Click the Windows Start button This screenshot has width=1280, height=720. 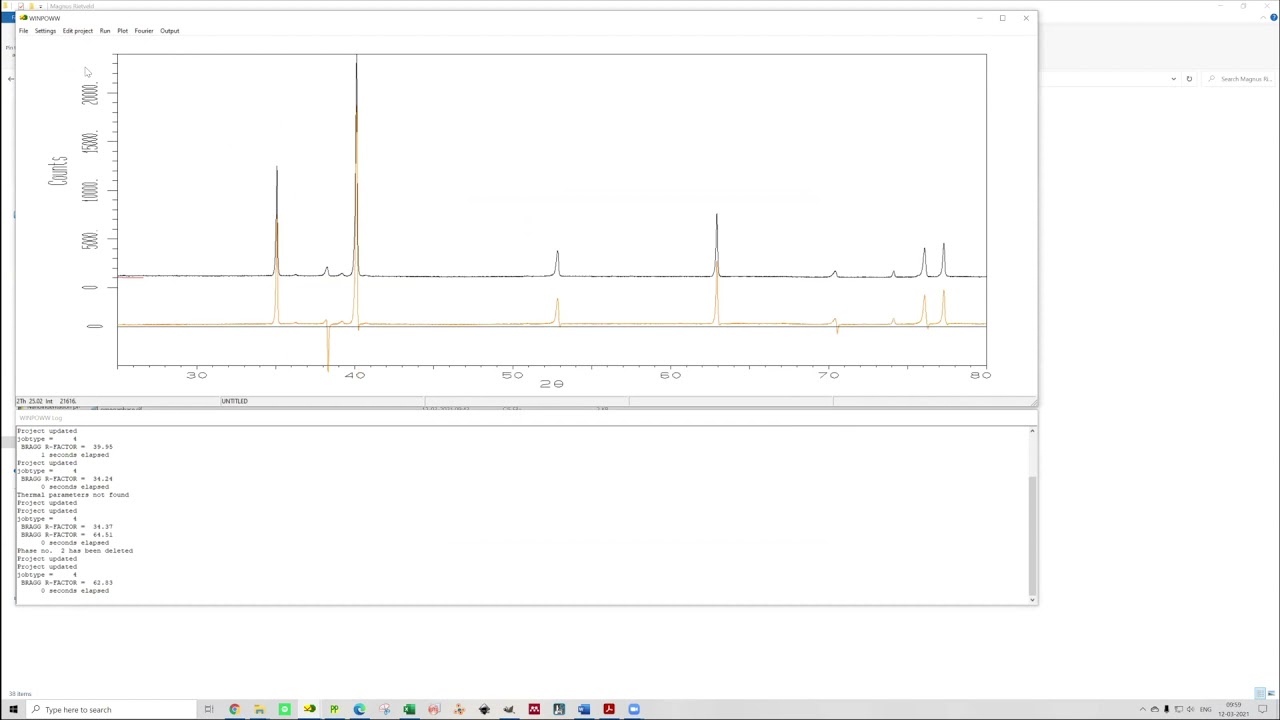[x=13, y=709]
